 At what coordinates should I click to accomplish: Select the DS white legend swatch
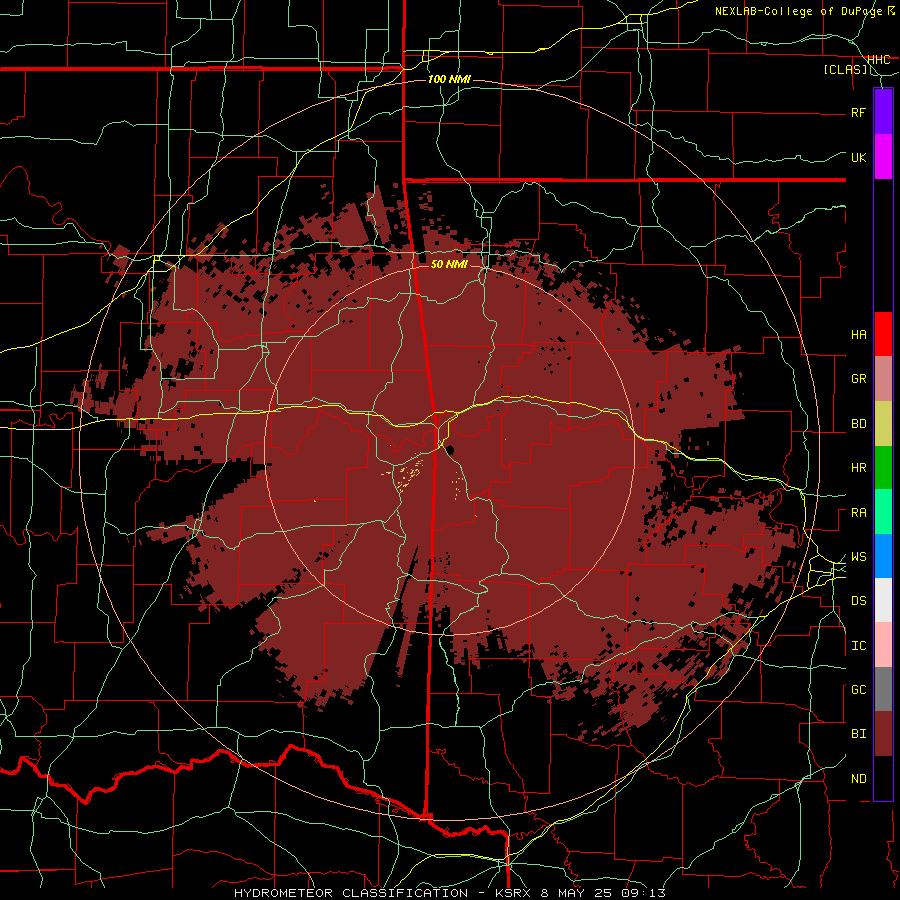[x=883, y=600]
